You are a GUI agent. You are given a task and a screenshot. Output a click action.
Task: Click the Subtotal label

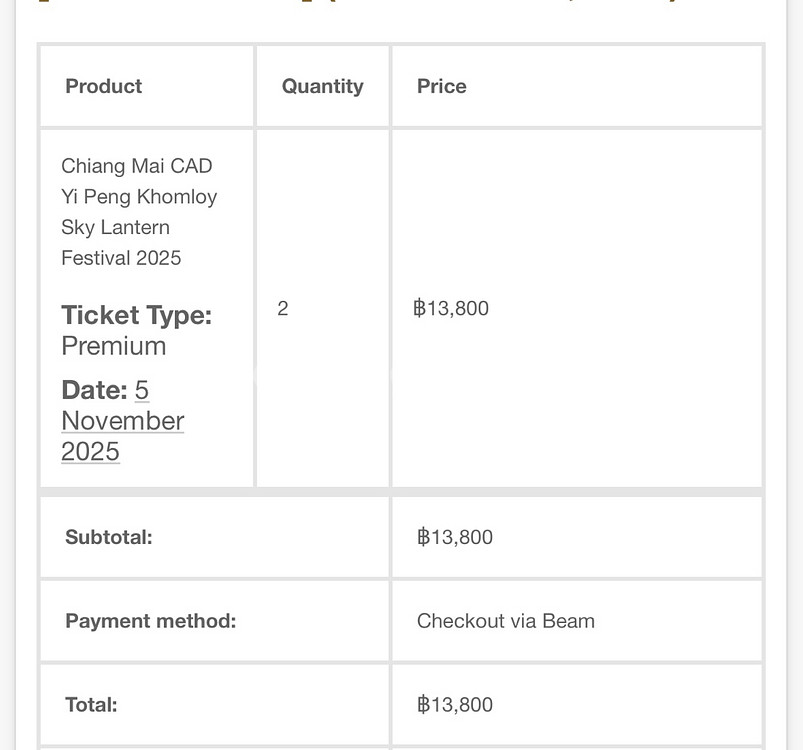point(109,537)
